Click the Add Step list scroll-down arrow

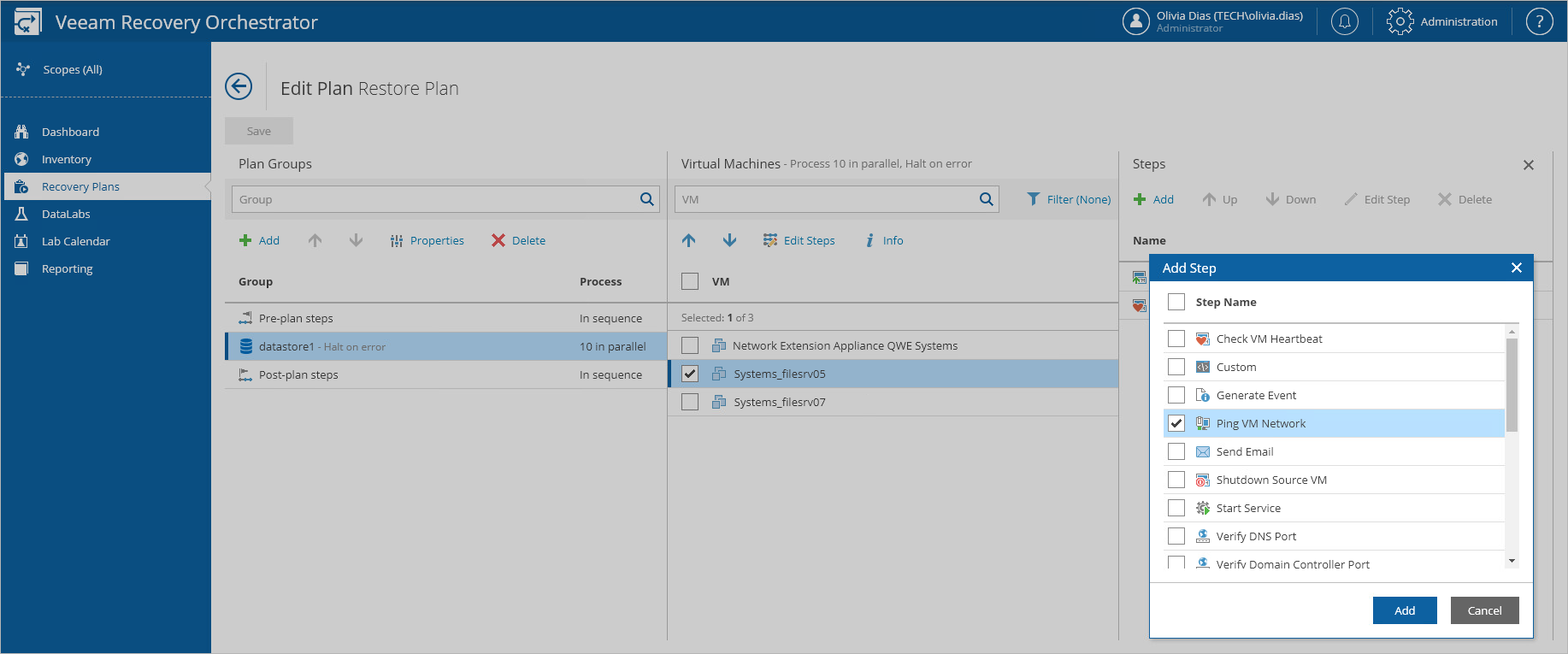1512,562
